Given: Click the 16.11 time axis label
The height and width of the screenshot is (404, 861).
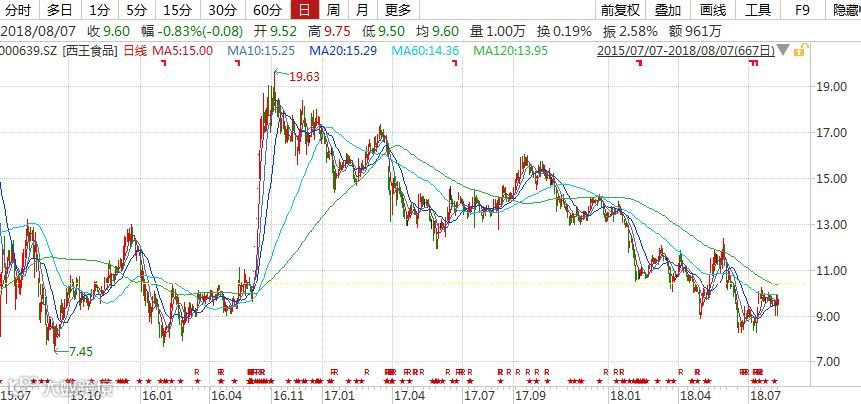Looking at the screenshot, I should pyautogui.click(x=289, y=395).
